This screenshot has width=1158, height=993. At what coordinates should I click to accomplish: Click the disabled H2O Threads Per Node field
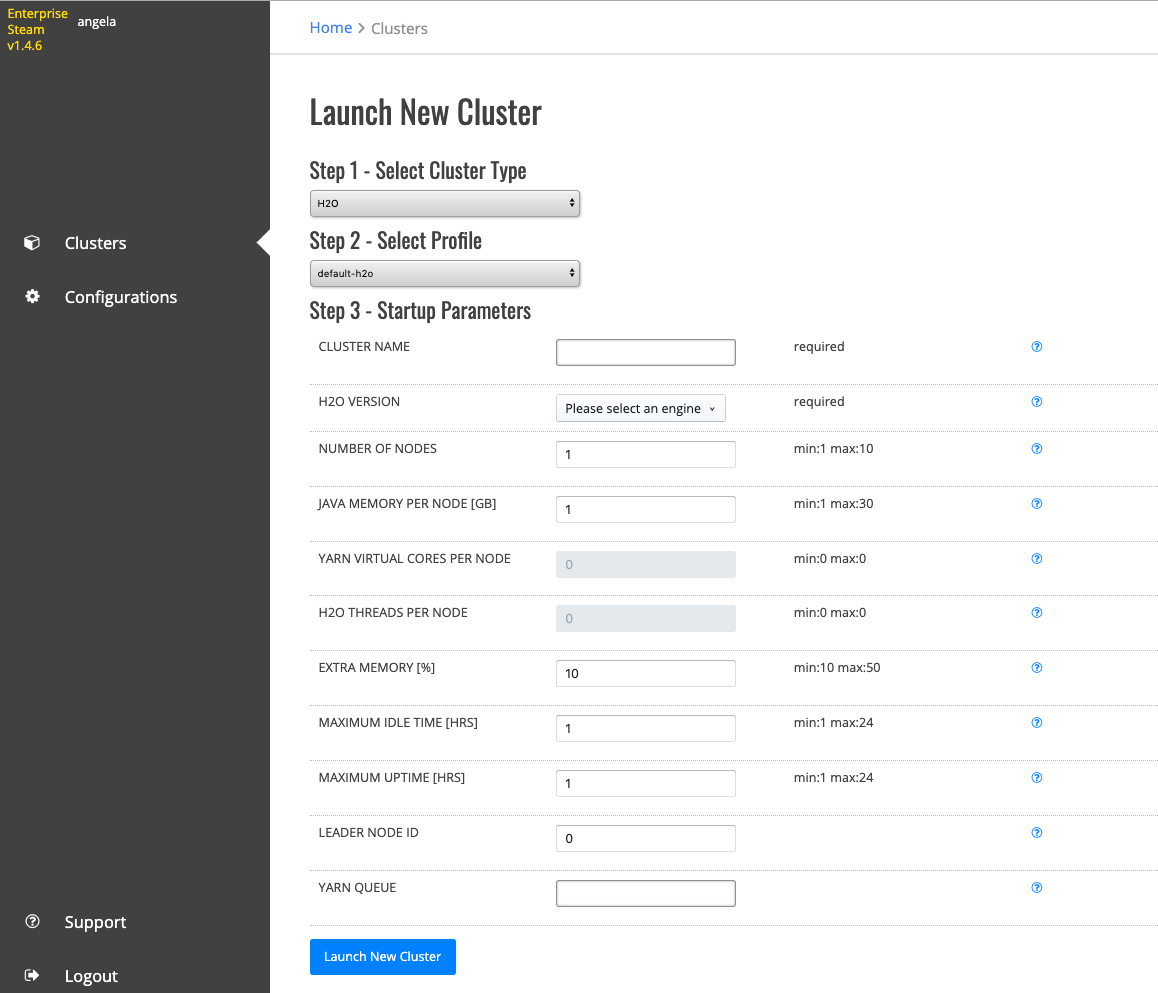click(645, 619)
